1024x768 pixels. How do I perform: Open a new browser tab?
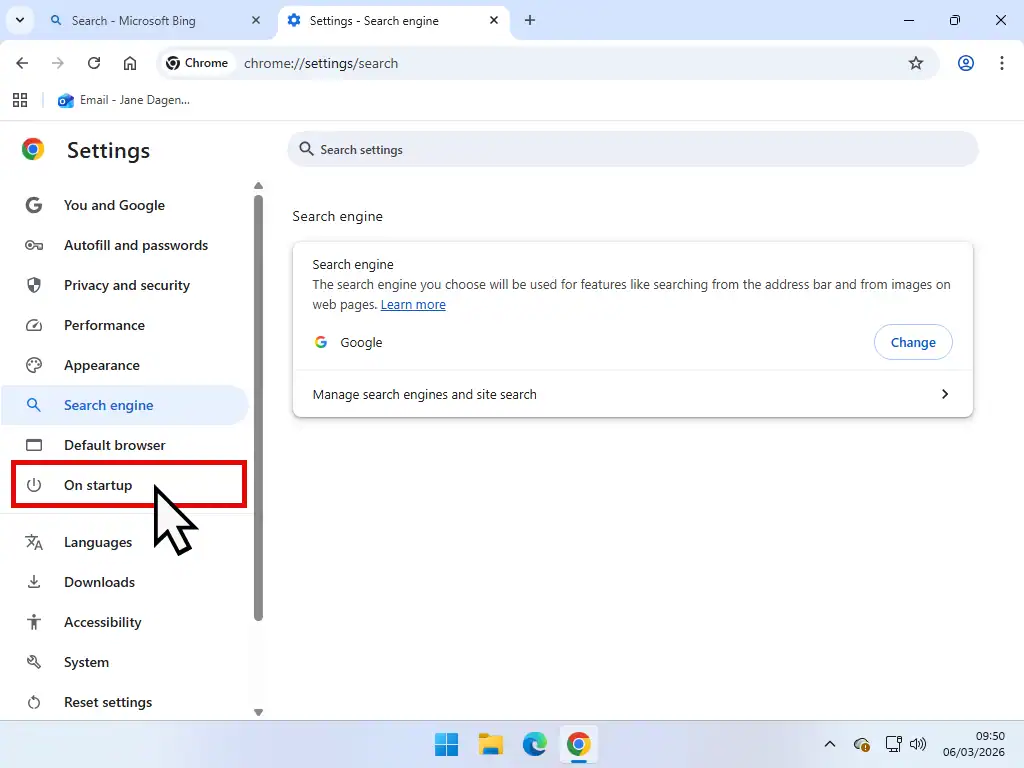click(x=531, y=20)
